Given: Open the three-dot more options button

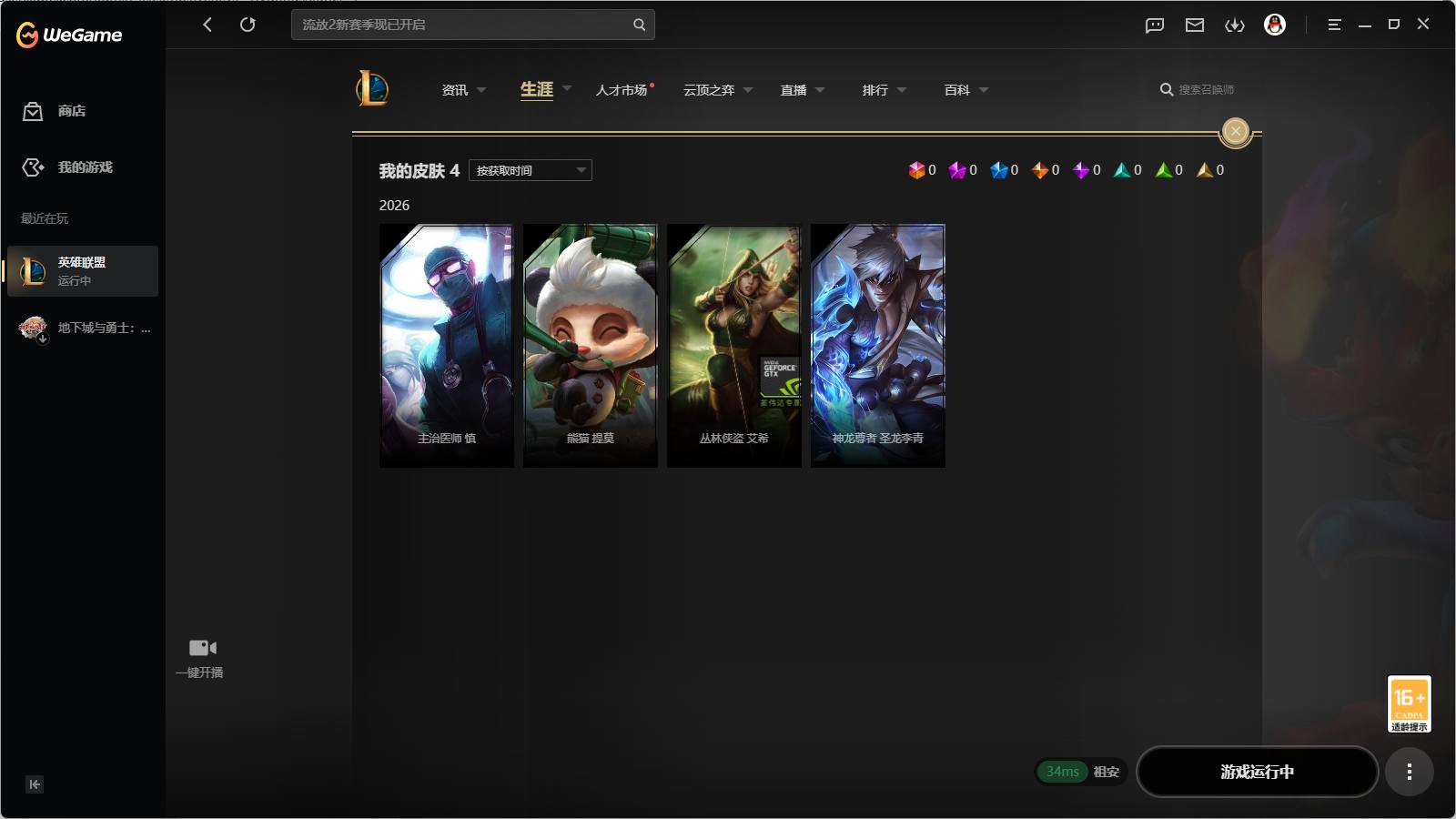Looking at the screenshot, I should [1410, 772].
